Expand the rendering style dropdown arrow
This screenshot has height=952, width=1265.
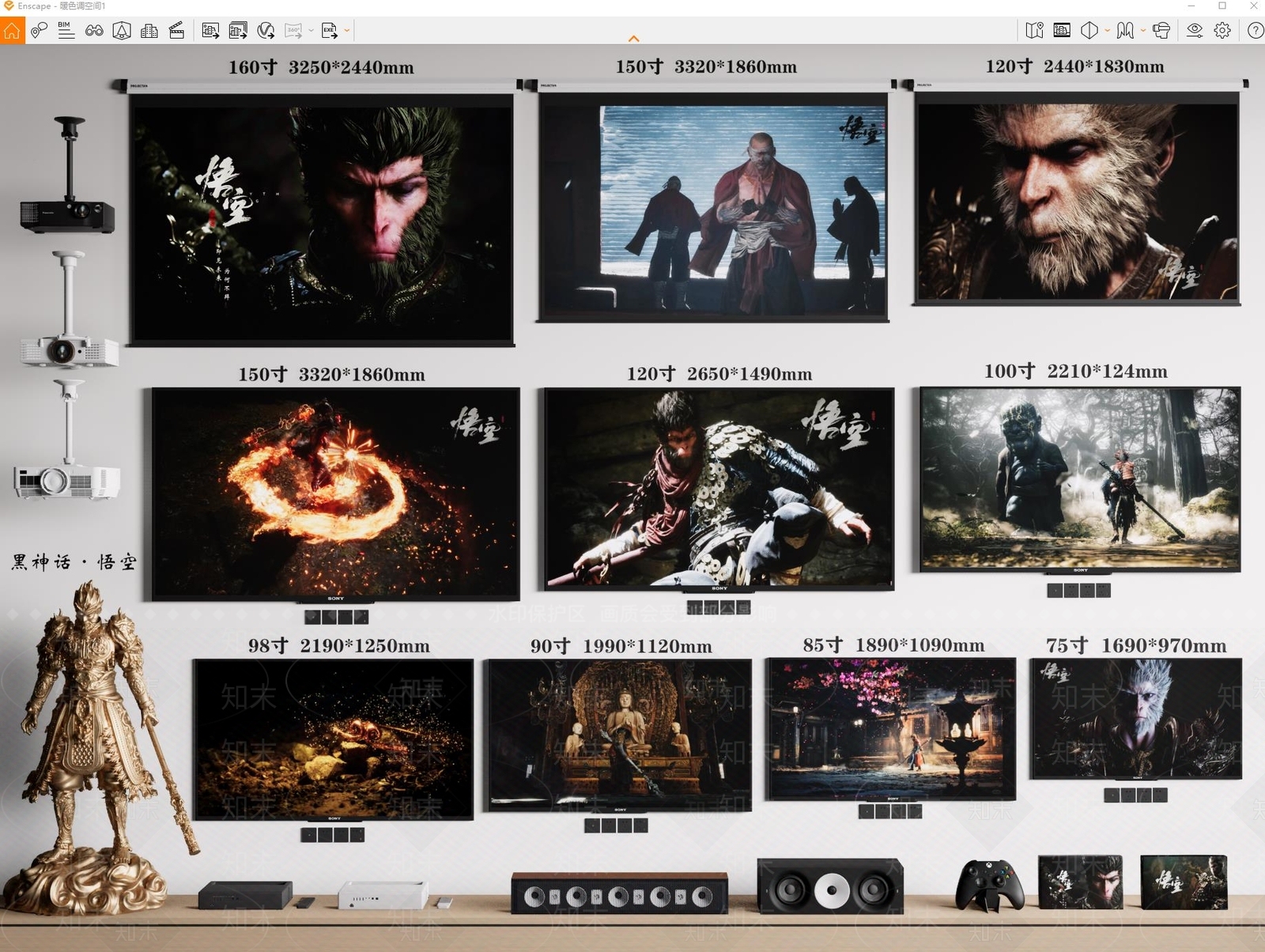[x=1107, y=31]
